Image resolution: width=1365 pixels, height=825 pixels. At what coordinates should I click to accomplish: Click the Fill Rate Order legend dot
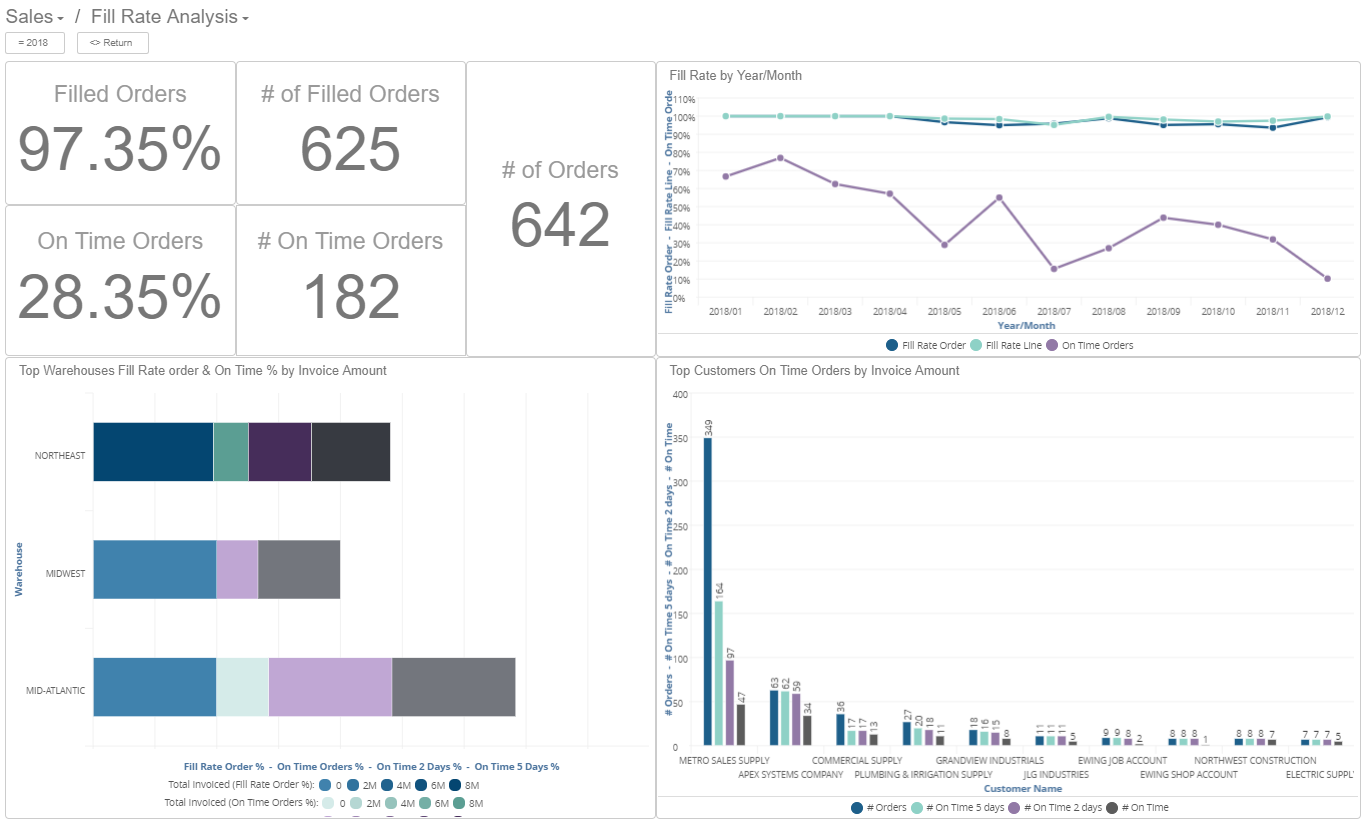[892, 344]
